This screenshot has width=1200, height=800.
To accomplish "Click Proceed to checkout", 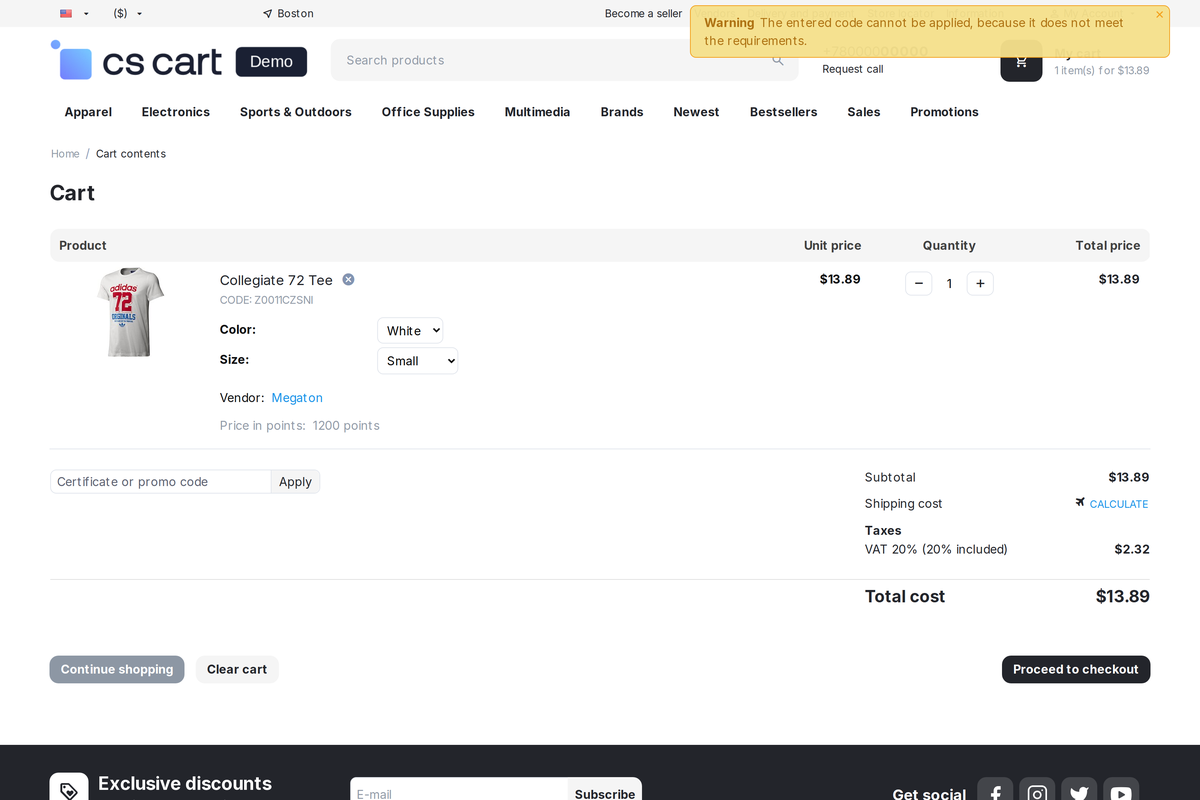I will pyautogui.click(x=1076, y=670).
